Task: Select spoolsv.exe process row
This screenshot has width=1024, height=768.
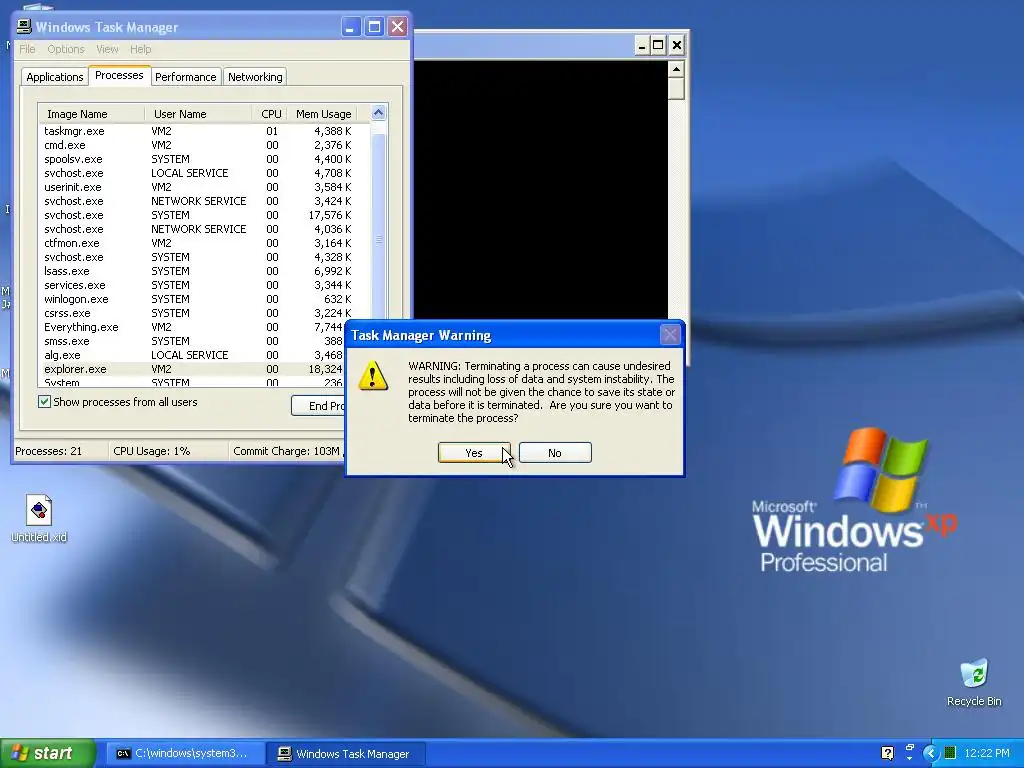Action: [x=204, y=159]
